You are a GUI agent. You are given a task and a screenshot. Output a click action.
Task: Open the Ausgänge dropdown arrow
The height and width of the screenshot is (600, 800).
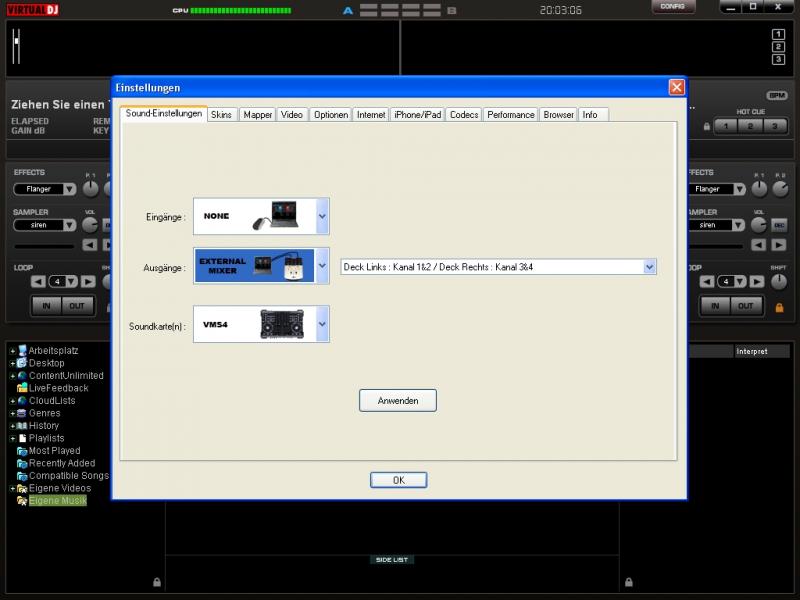pyautogui.click(x=322, y=266)
